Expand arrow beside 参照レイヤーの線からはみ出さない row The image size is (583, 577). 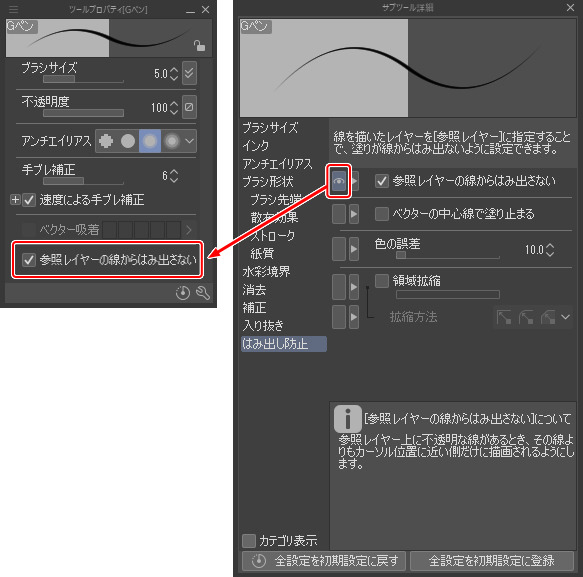[x=354, y=181]
